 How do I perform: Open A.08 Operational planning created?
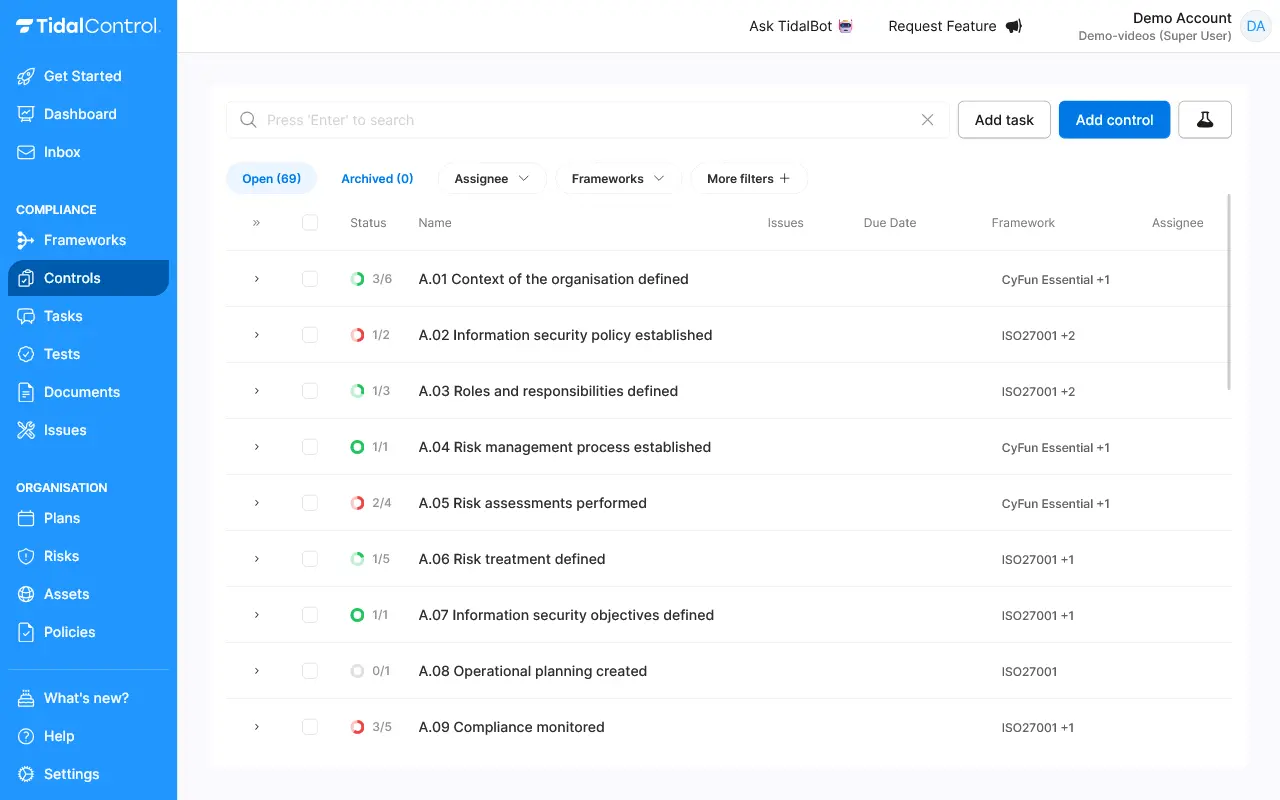533,671
